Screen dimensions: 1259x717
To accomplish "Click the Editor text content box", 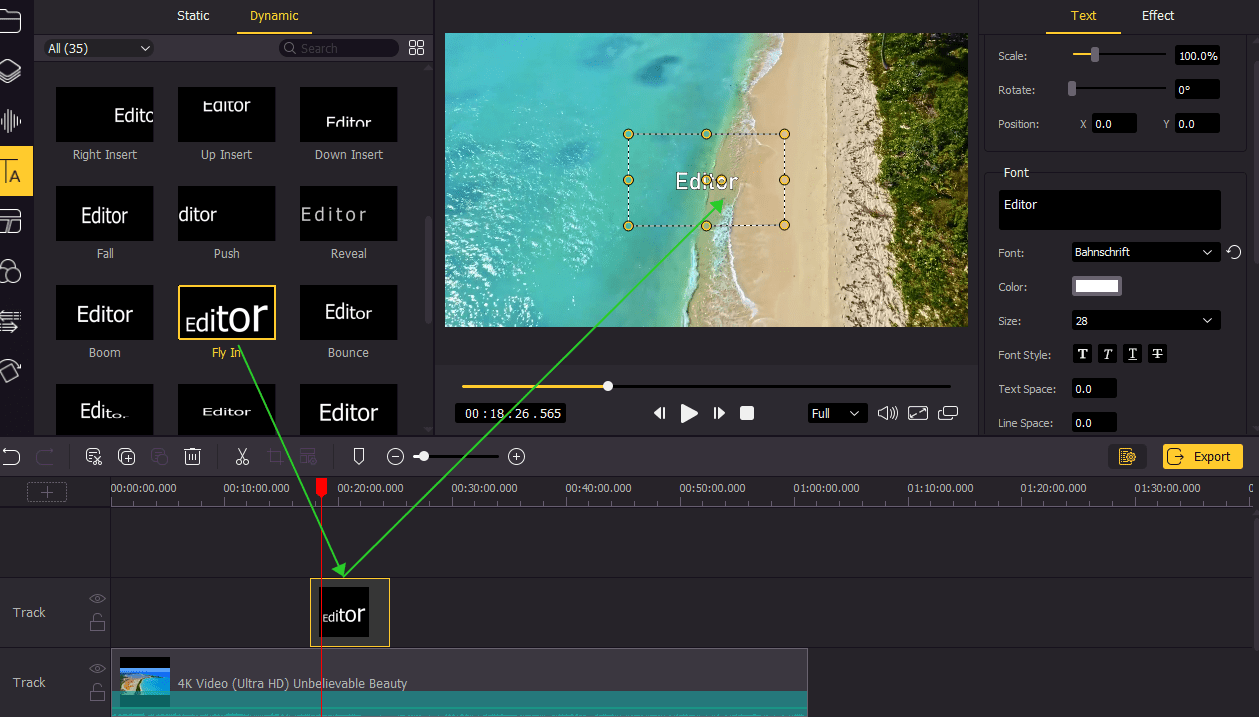I will click(x=1109, y=210).
